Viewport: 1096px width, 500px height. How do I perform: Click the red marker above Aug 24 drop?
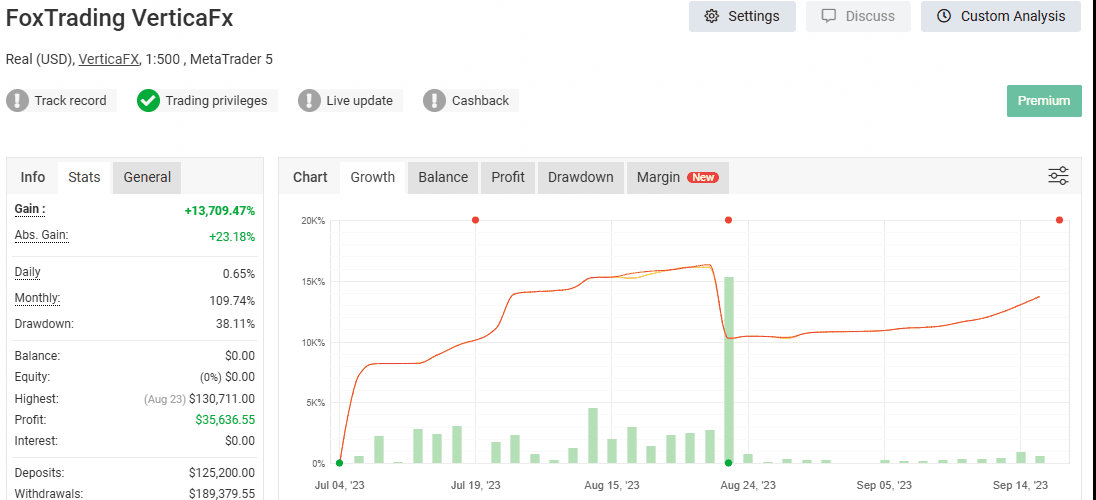tap(728, 220)
